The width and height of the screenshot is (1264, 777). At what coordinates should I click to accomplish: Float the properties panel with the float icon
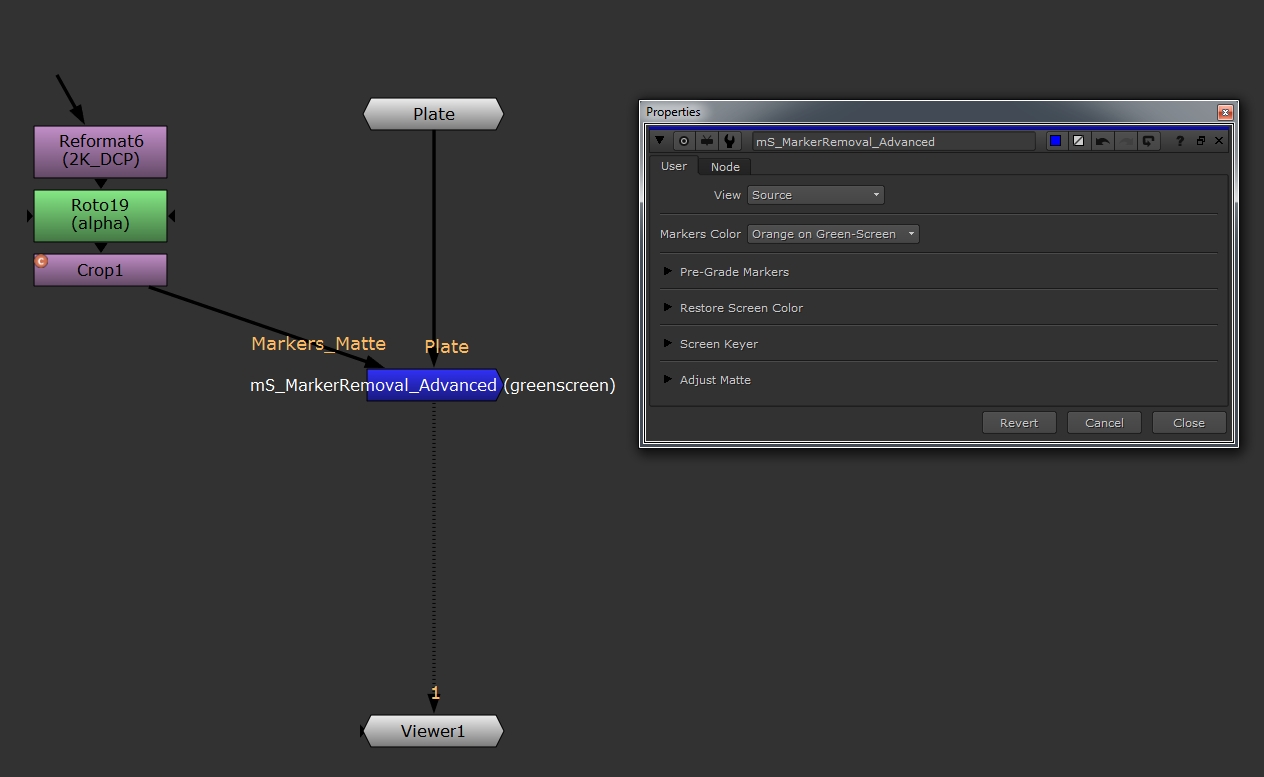coord(1200,141)
